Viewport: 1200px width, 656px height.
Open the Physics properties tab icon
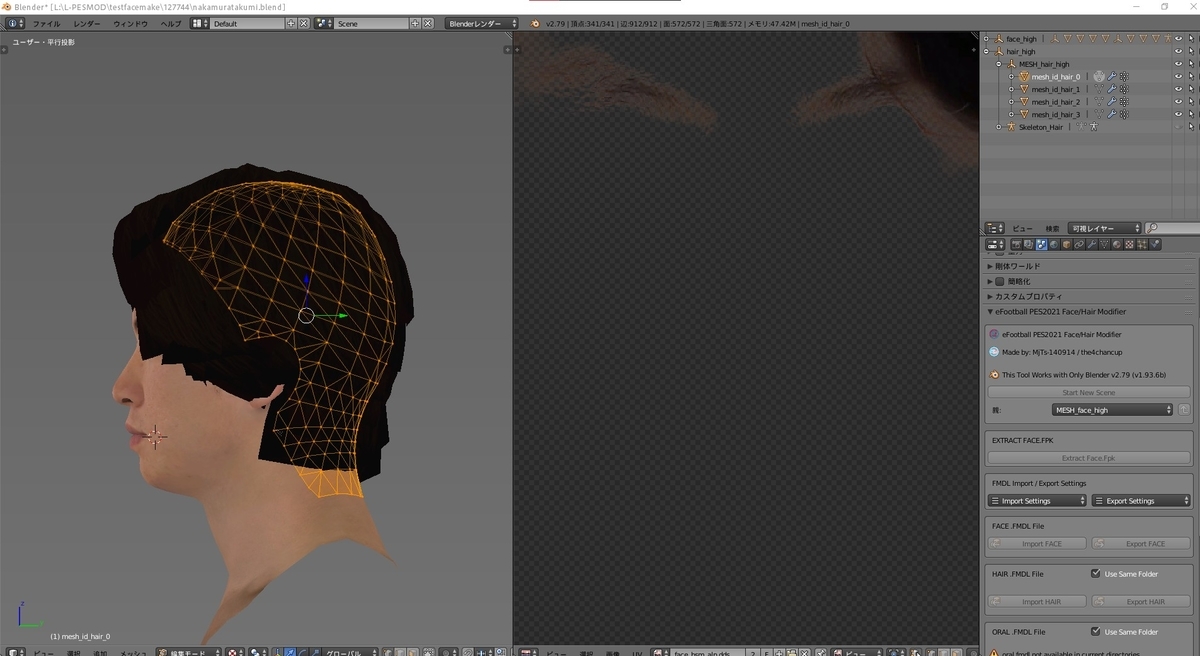1155,244
